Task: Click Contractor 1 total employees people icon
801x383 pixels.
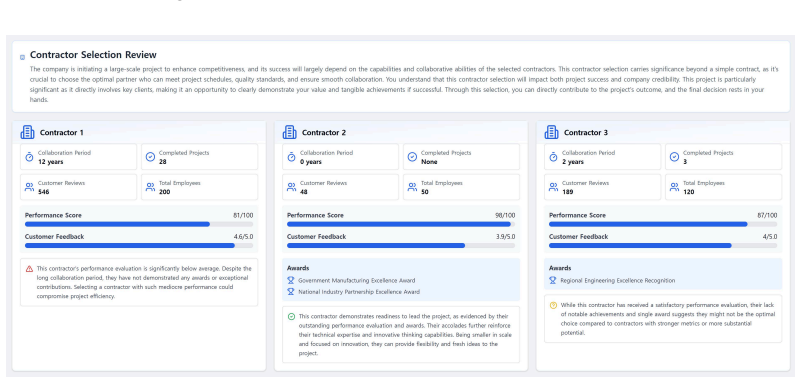Action: coord(150,187)
